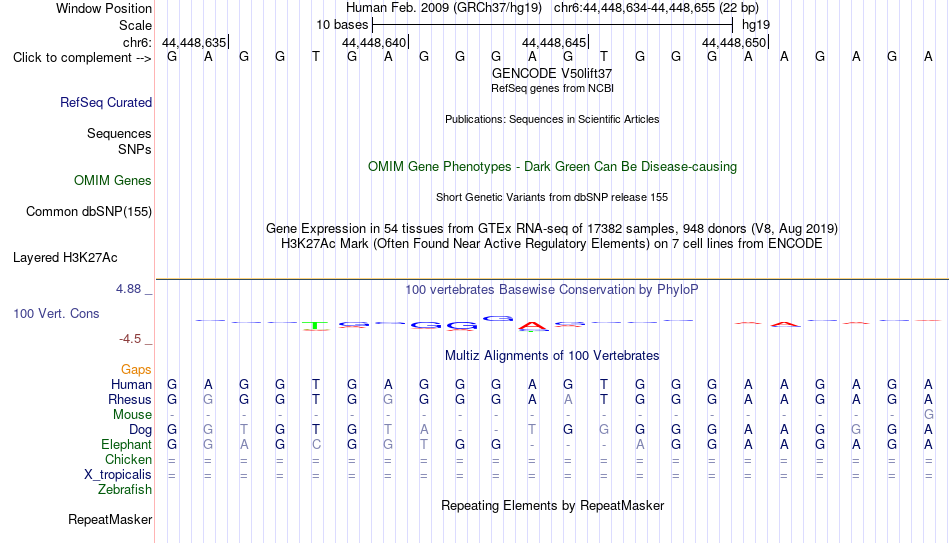Click the GTEx Gene Expression track title
Screen dimensions: 950x543
[552, 228]
